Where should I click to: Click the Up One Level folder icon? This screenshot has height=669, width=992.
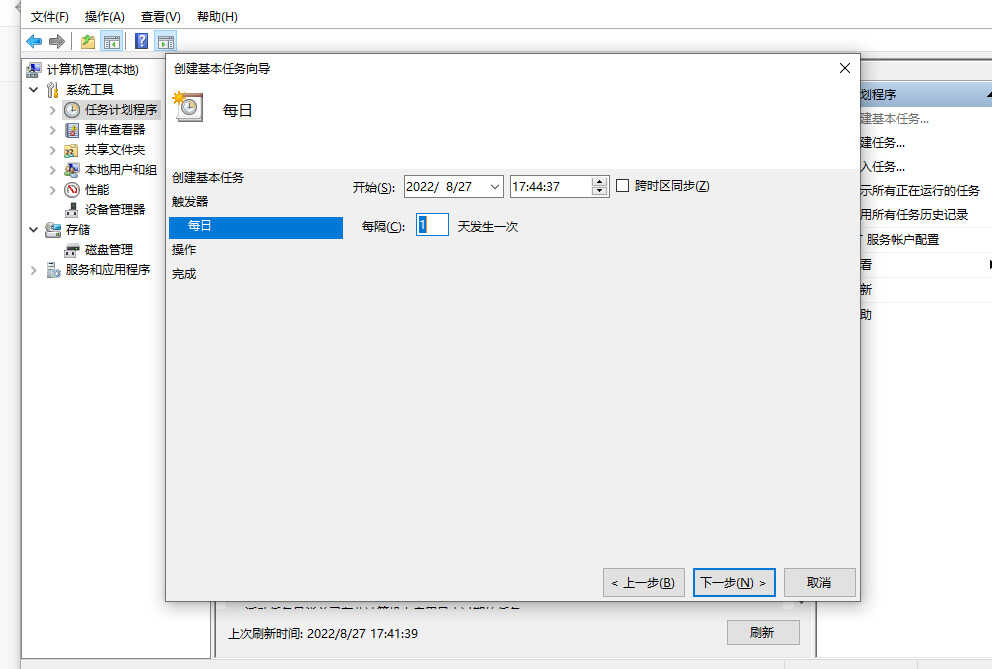pyautogui.click(x=88, y=42)
